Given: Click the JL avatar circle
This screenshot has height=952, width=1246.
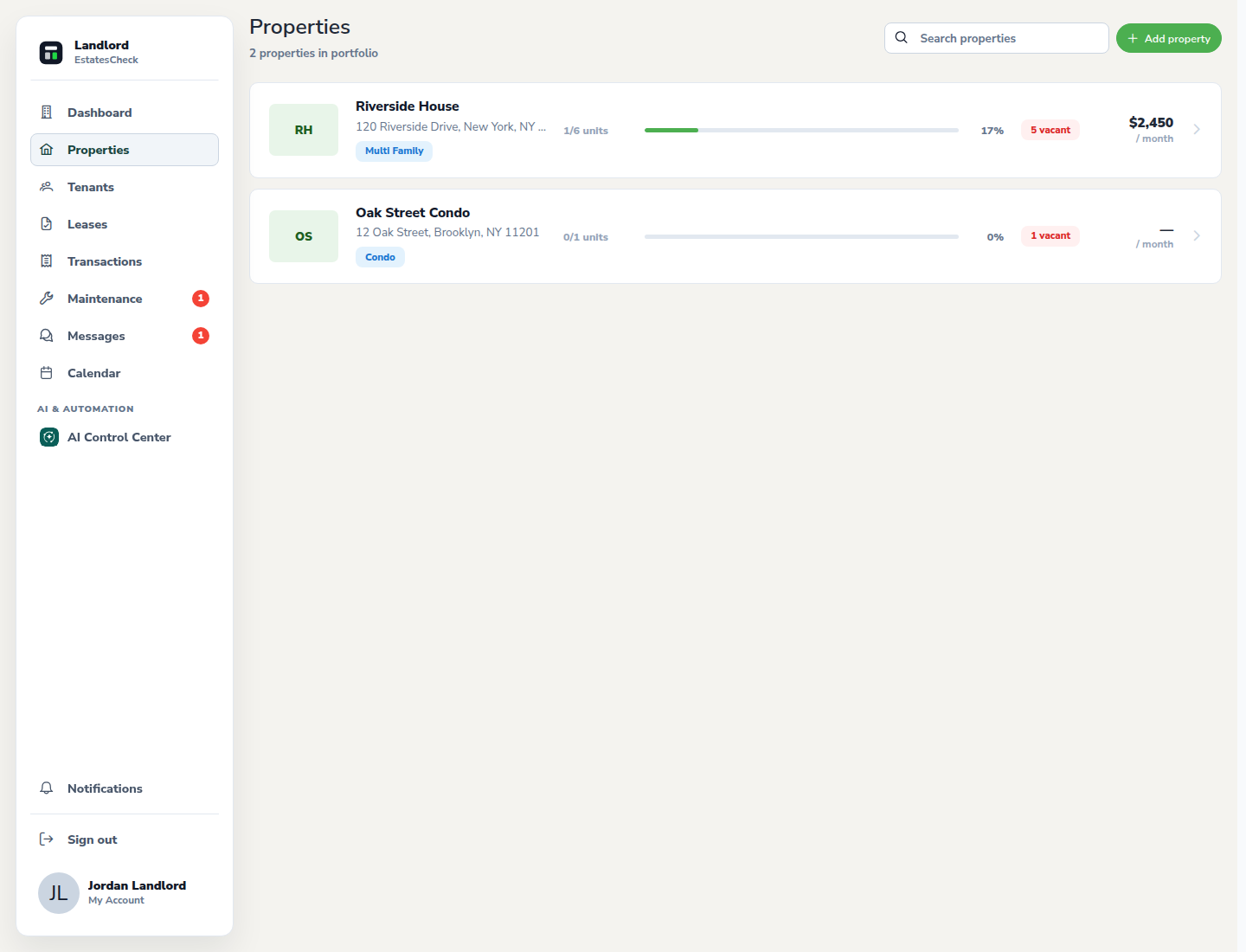Looking at the screenshot, I should [59, 893].
